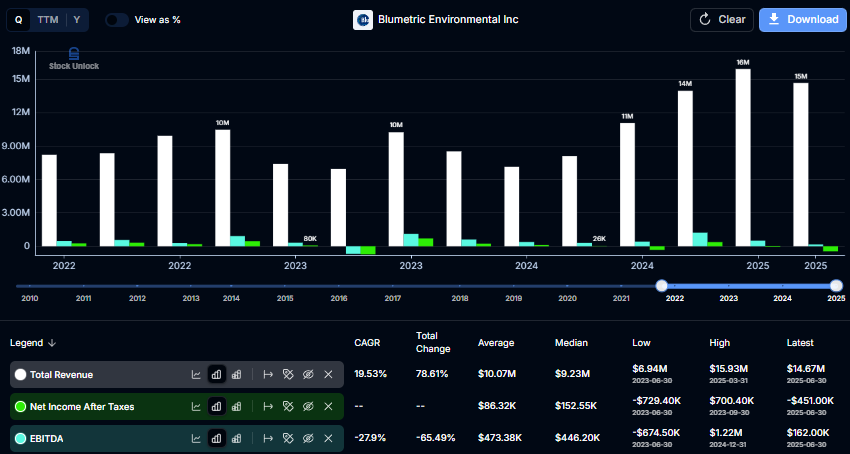Image resolution: width=850 pixels, height=454 pixels.
Task: Click the $9.23M median revenue value
Action: (574, 374)
